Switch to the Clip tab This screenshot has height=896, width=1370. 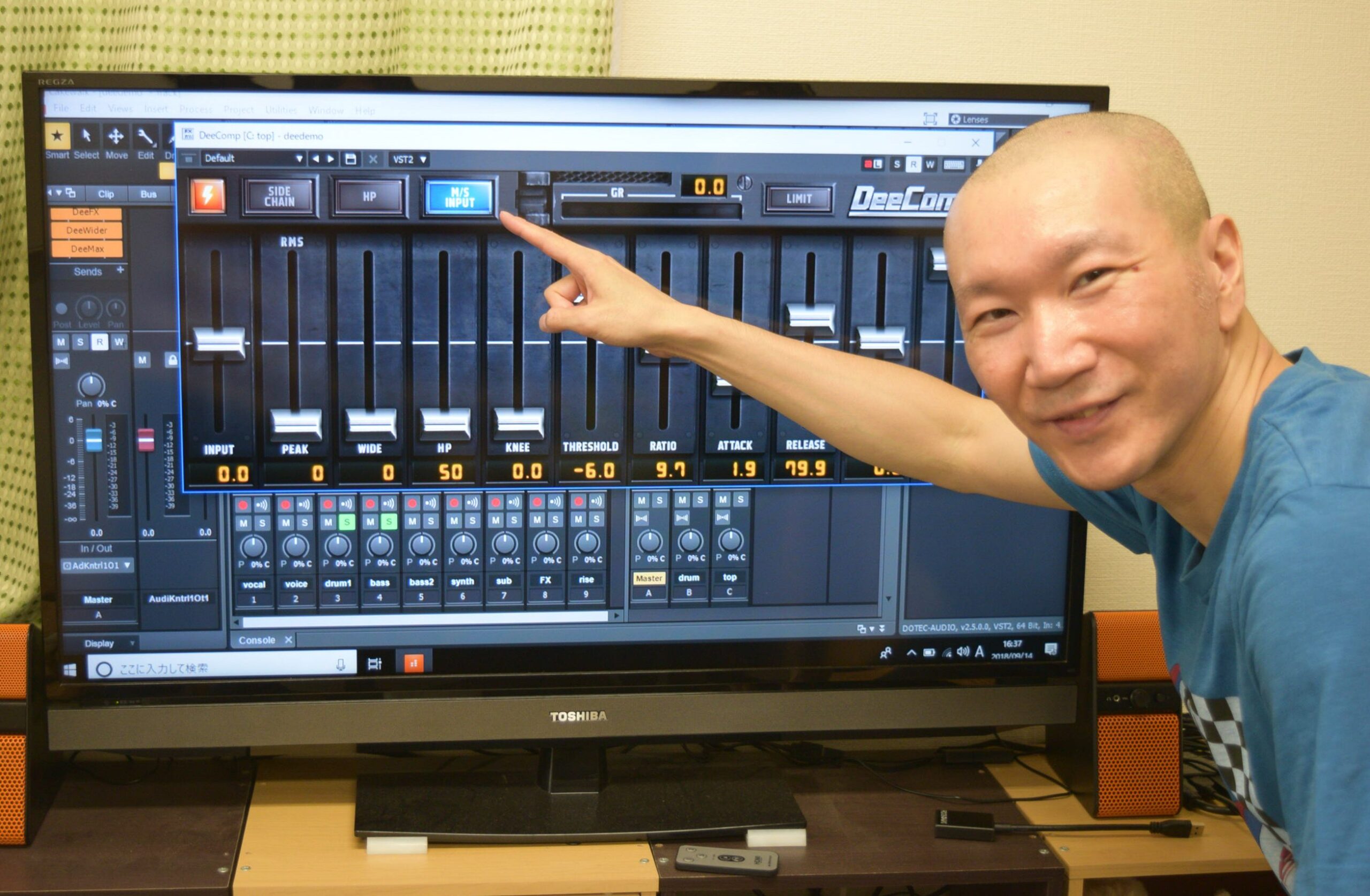tap(105, 194)
